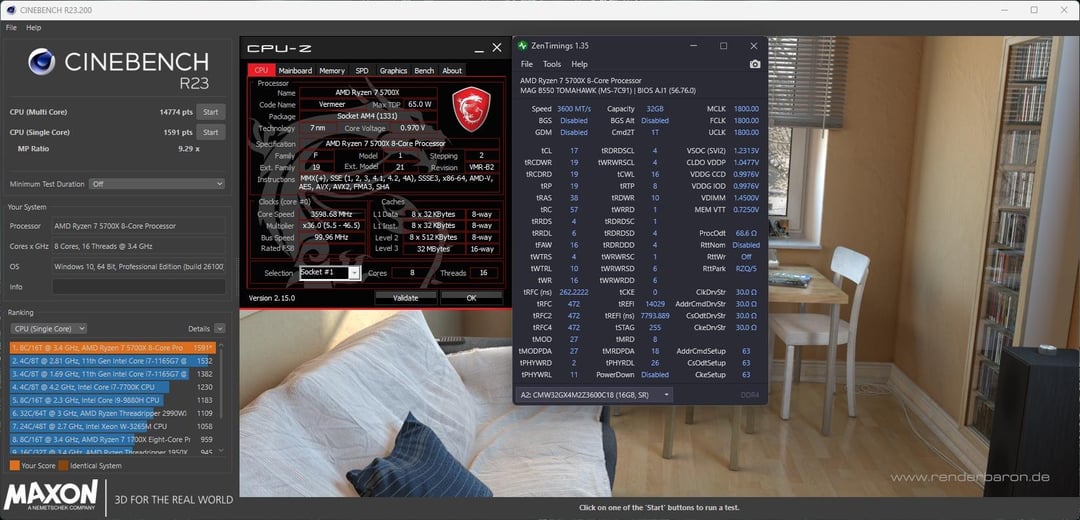Click the 14774 pts multi core score
This screenshot has height=520, width=1080.
[176, 112]
